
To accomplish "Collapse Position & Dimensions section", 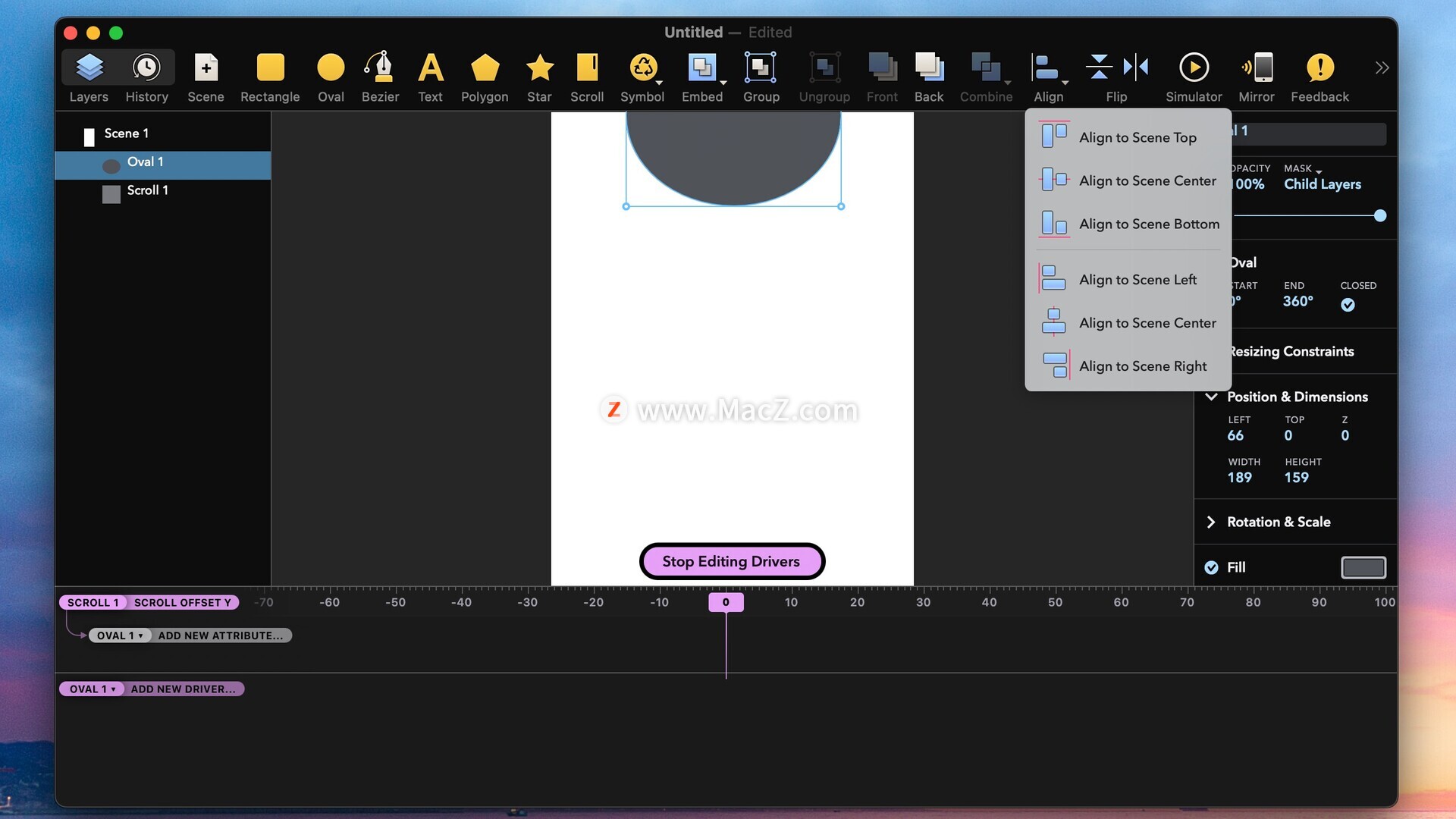I will click(x=1211, y=397).
